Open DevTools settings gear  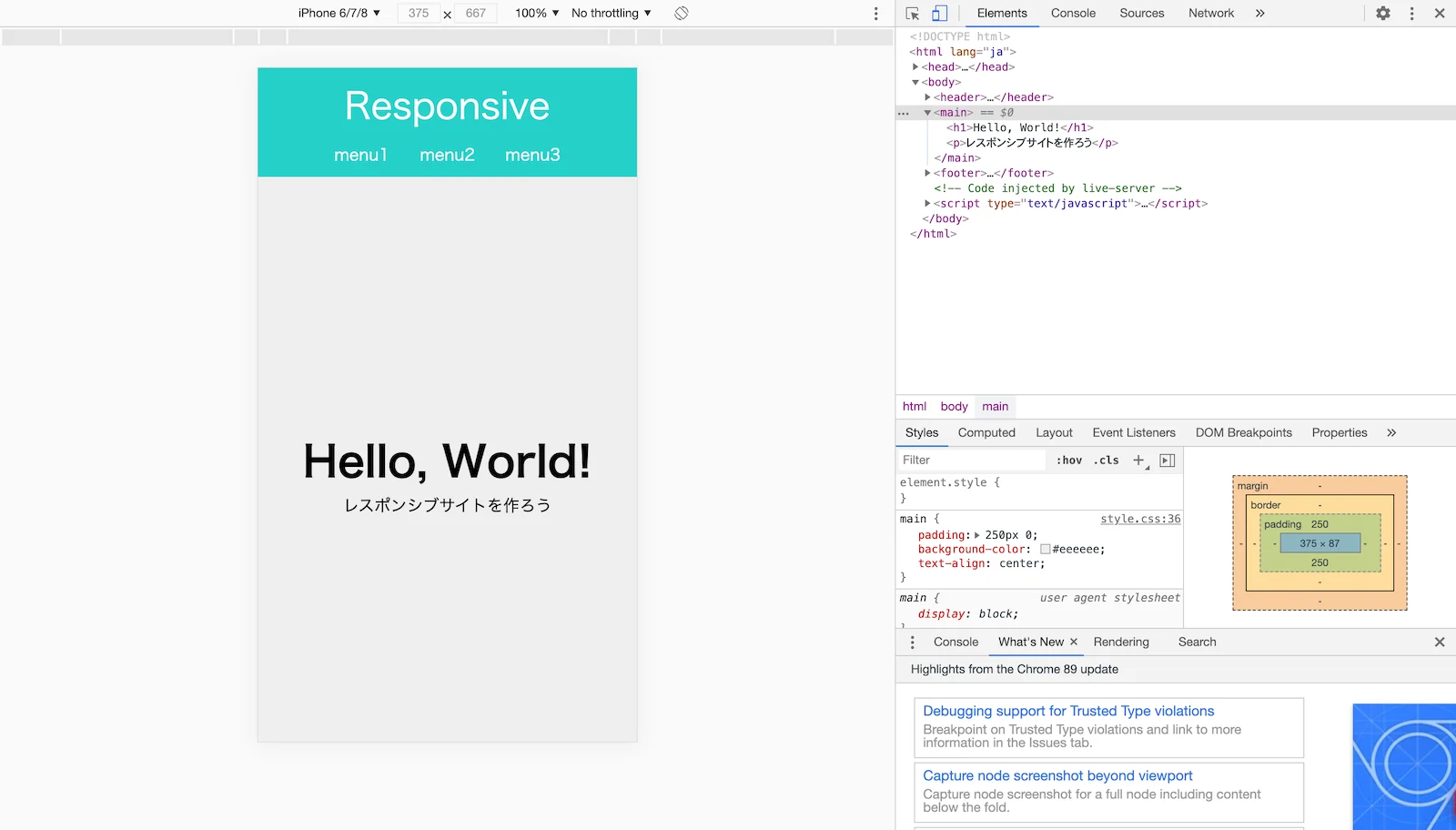1382,14
